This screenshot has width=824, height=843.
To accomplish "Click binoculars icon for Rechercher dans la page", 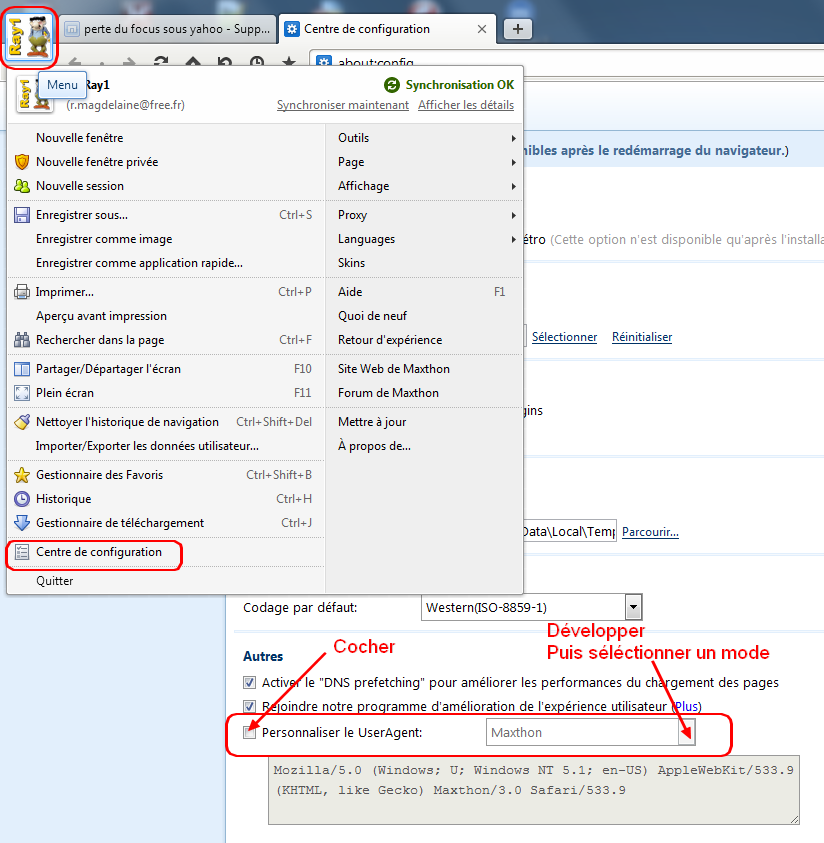I will coord(22,340).
